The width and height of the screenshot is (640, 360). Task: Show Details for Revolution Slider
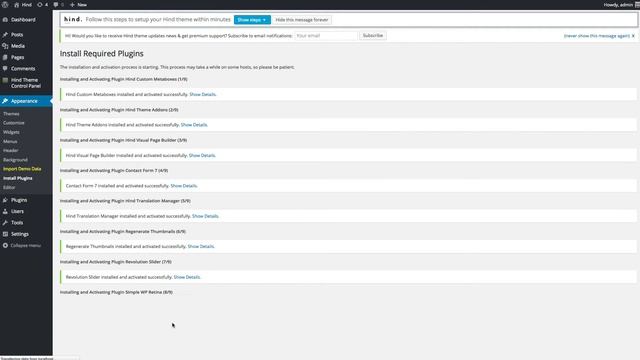pos(187,277)
